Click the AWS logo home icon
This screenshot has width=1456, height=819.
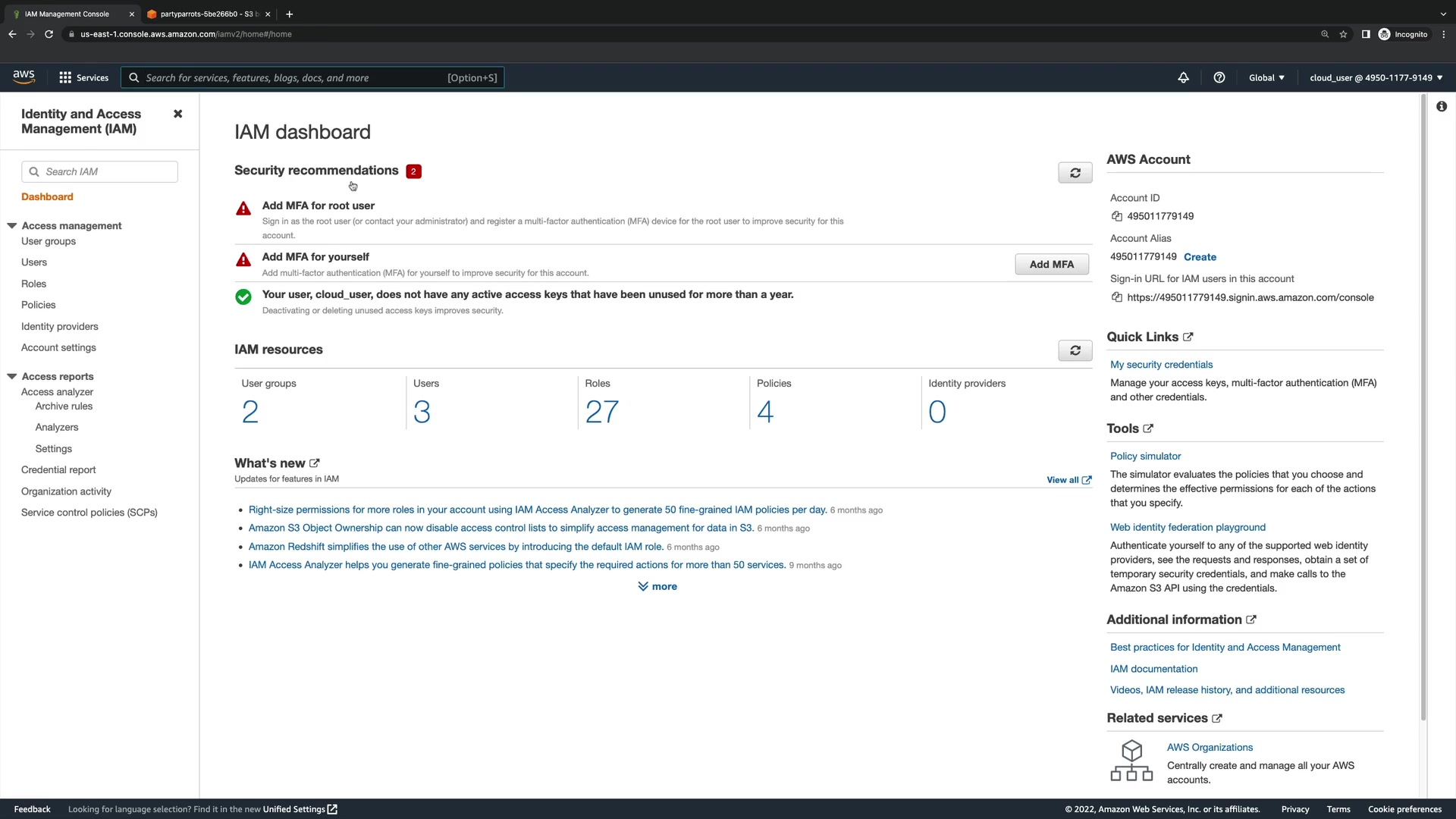coord(24,77)
